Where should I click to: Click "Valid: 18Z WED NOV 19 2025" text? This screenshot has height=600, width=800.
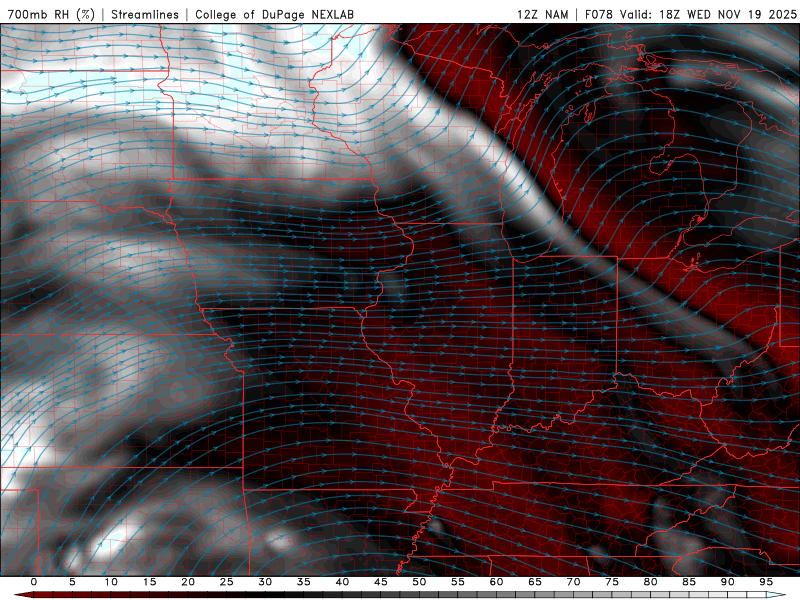[708, 14]
